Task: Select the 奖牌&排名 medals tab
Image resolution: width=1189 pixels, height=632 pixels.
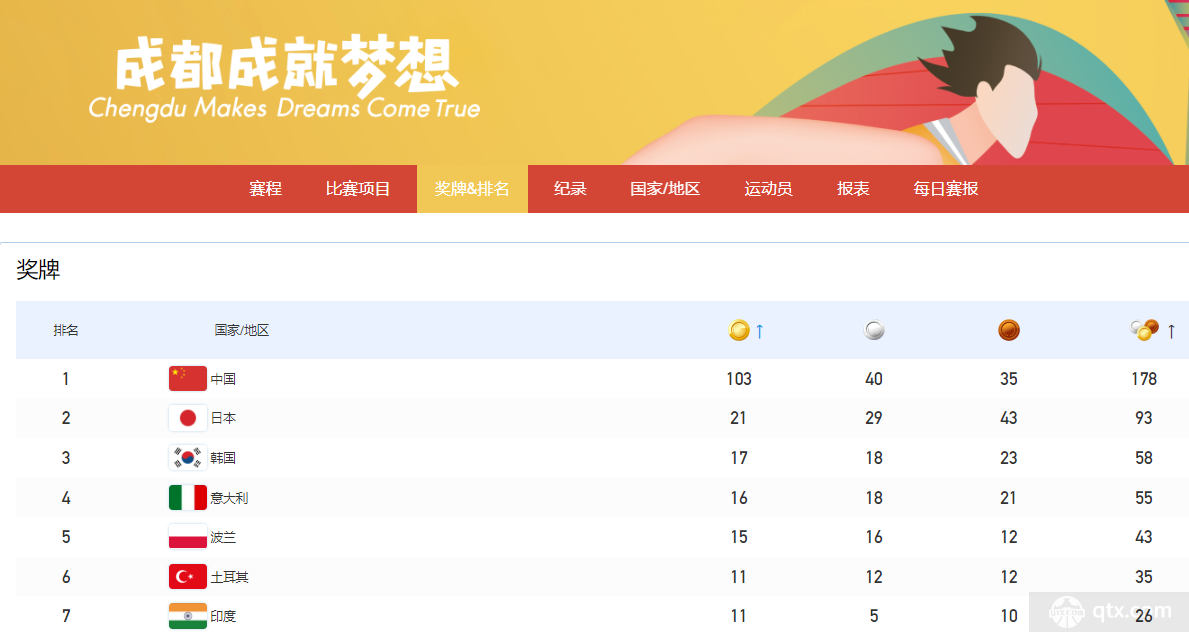Action: 472,189
